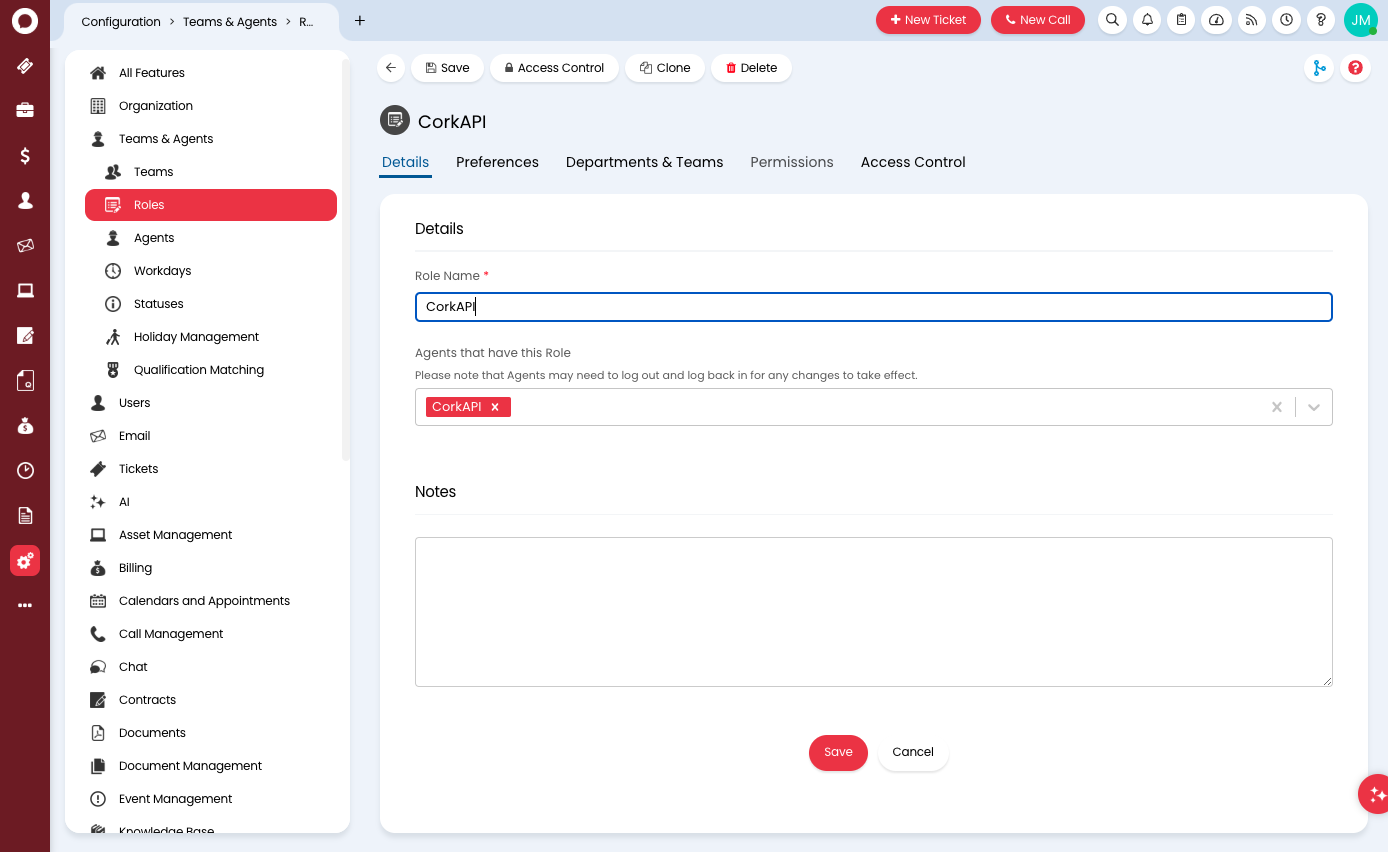
Task: Switch to the Preferences tab
Action: tap(497, 162)
